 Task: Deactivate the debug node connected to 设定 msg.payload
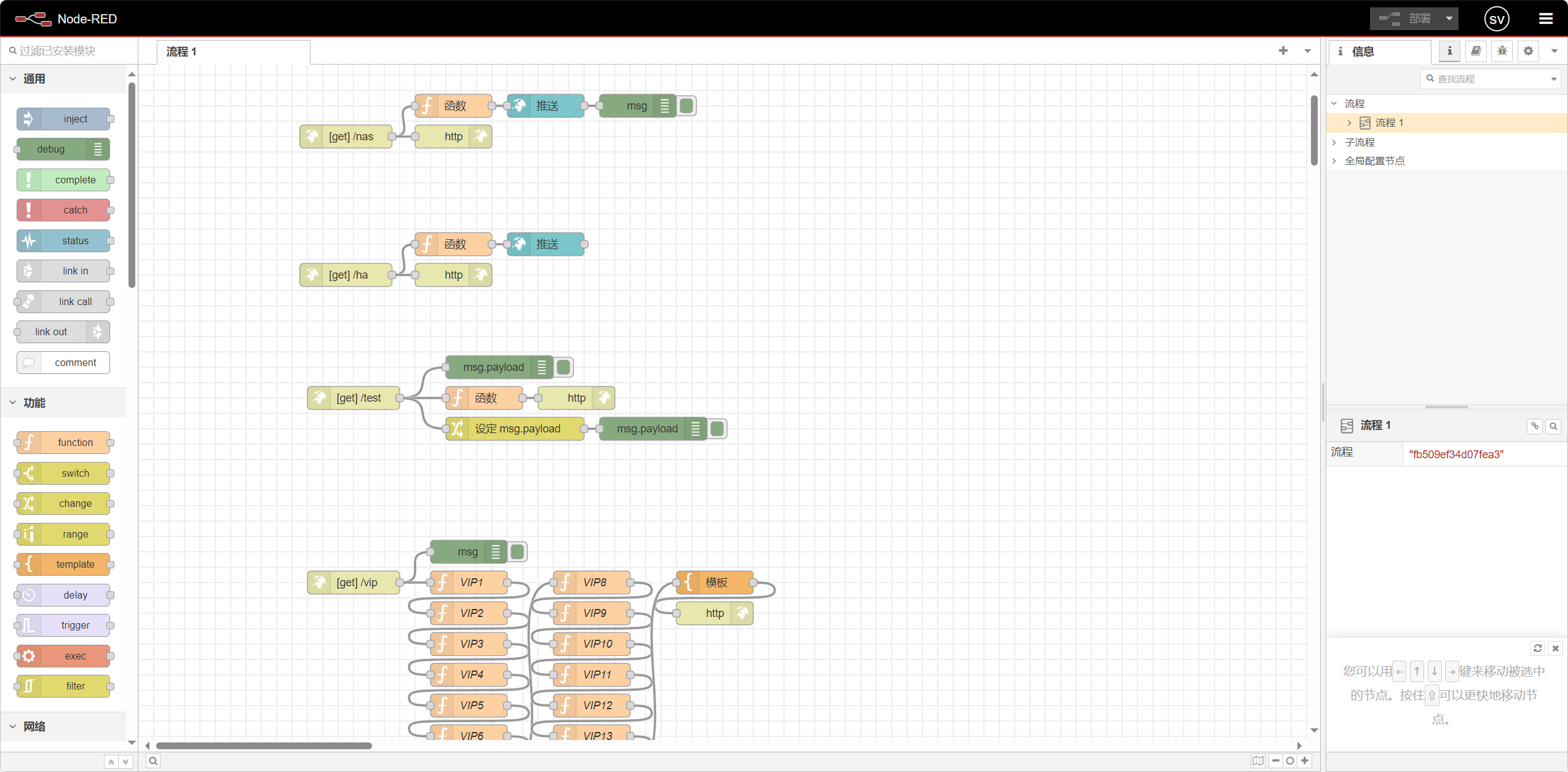point(716,429)
